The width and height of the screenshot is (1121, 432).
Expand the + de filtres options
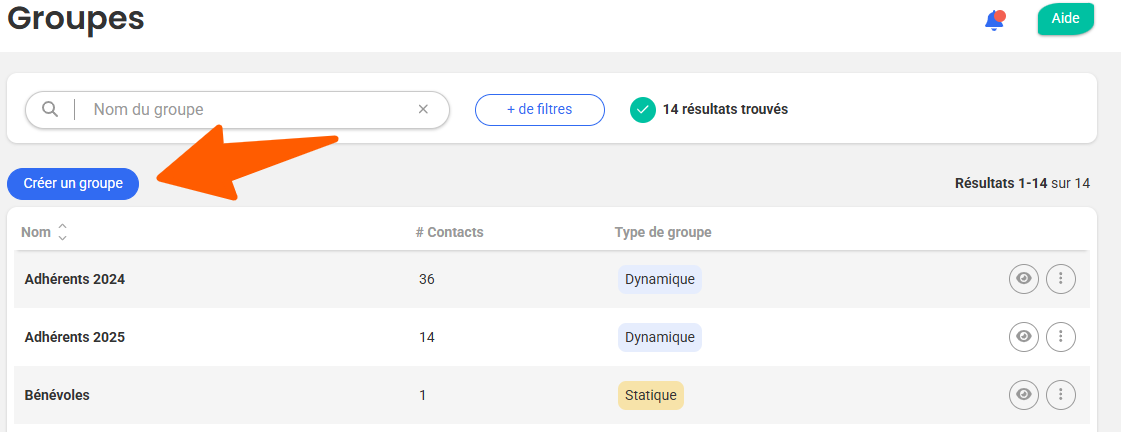(539, 109)
